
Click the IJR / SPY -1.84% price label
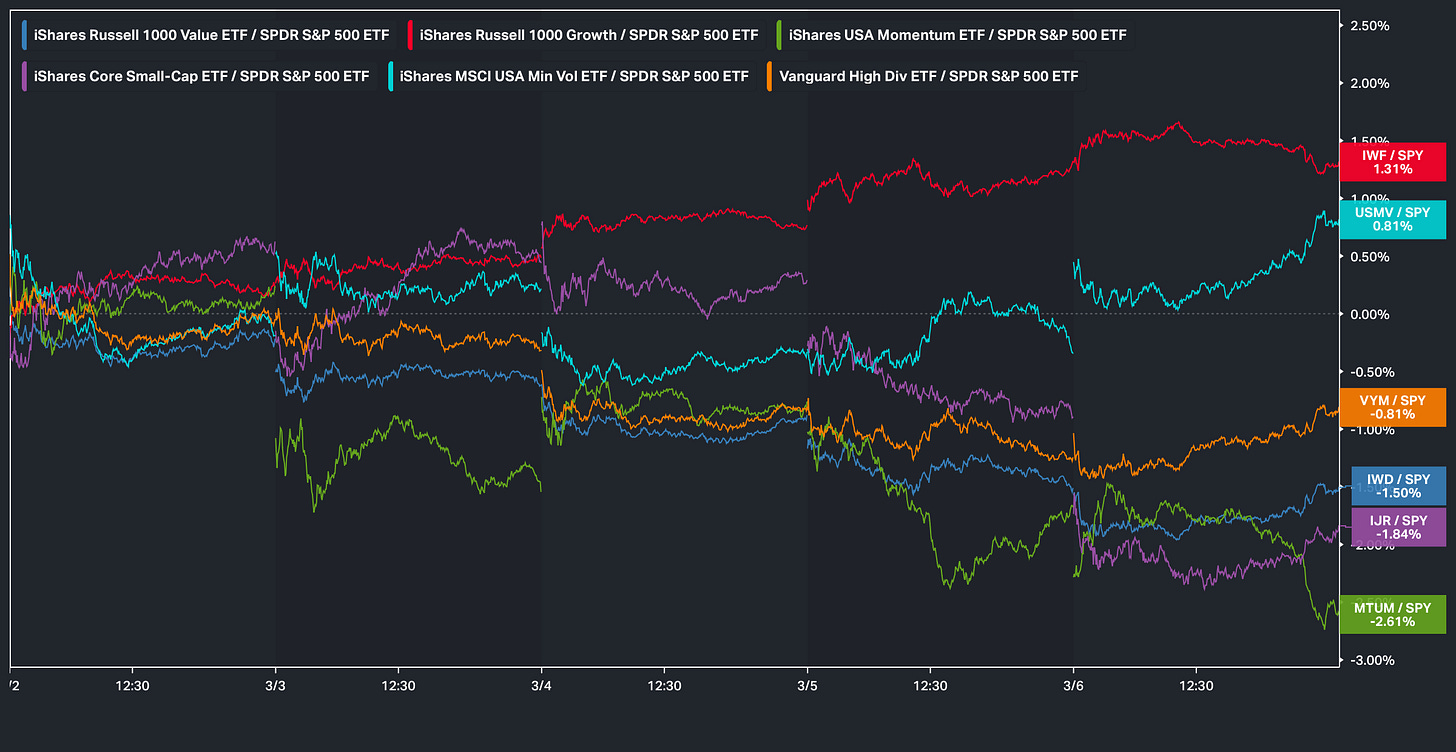(1397, 527)
